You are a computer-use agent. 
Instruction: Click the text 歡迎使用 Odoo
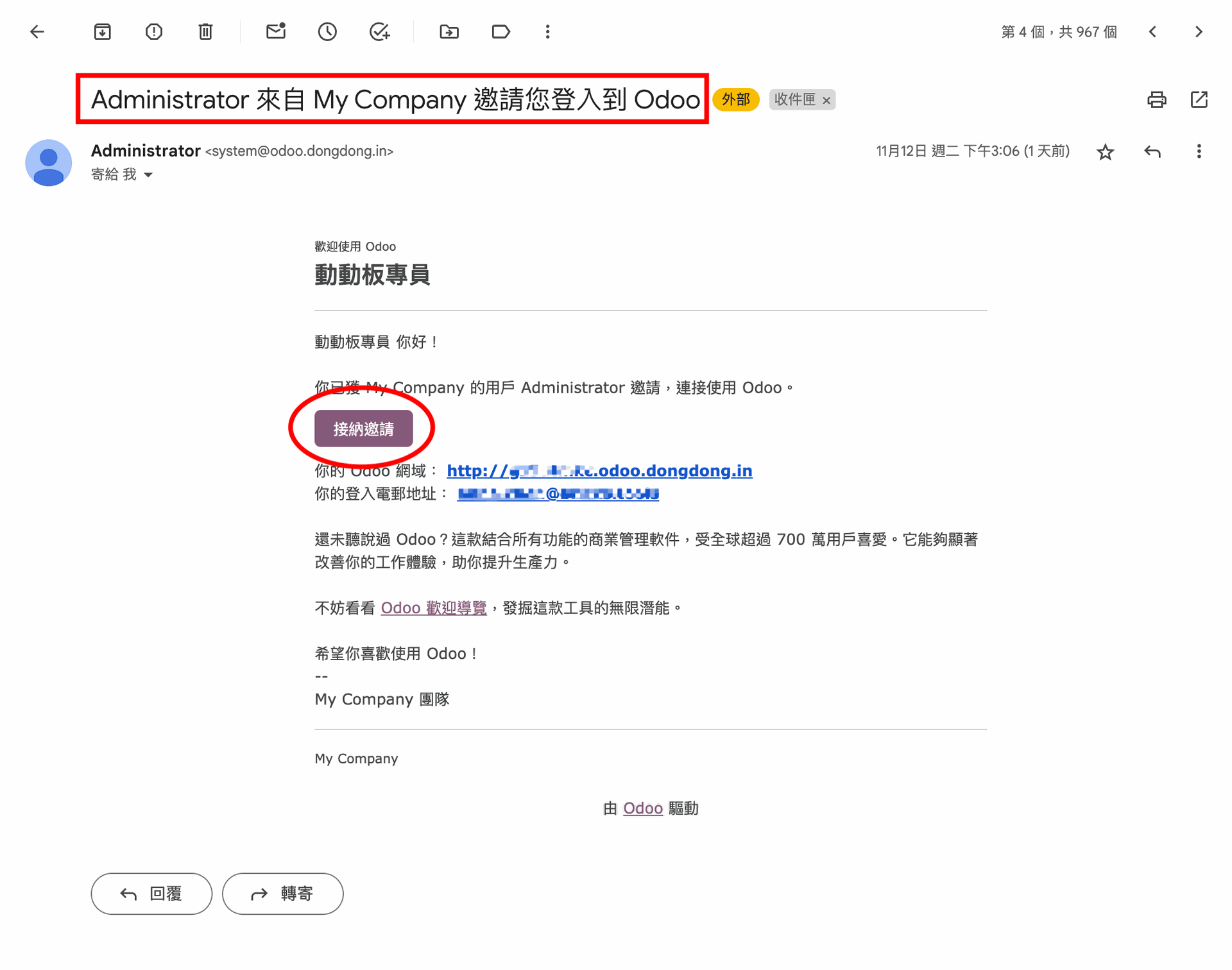355,246
